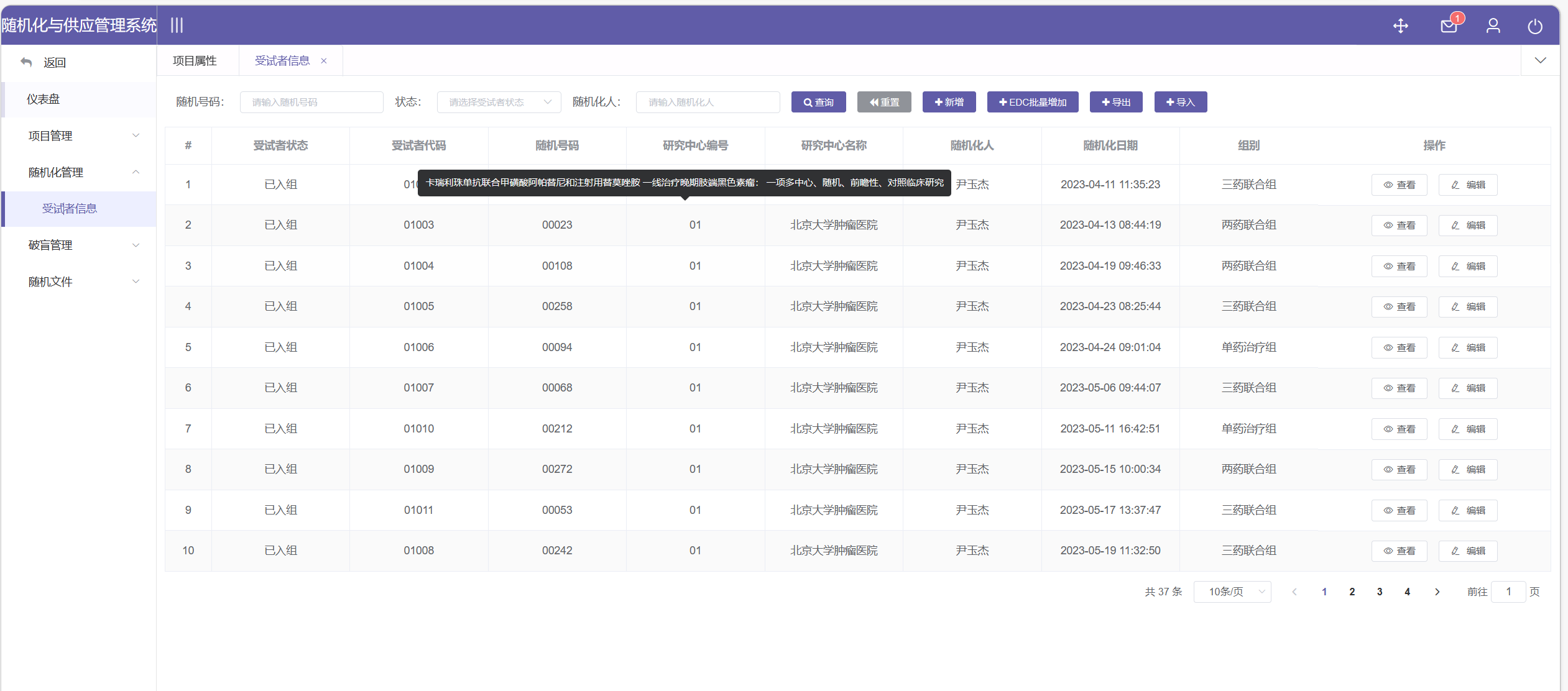Open the user profile icon
The height and width of the screenshot is (691, 1568).
click(x=1493, y=25)
